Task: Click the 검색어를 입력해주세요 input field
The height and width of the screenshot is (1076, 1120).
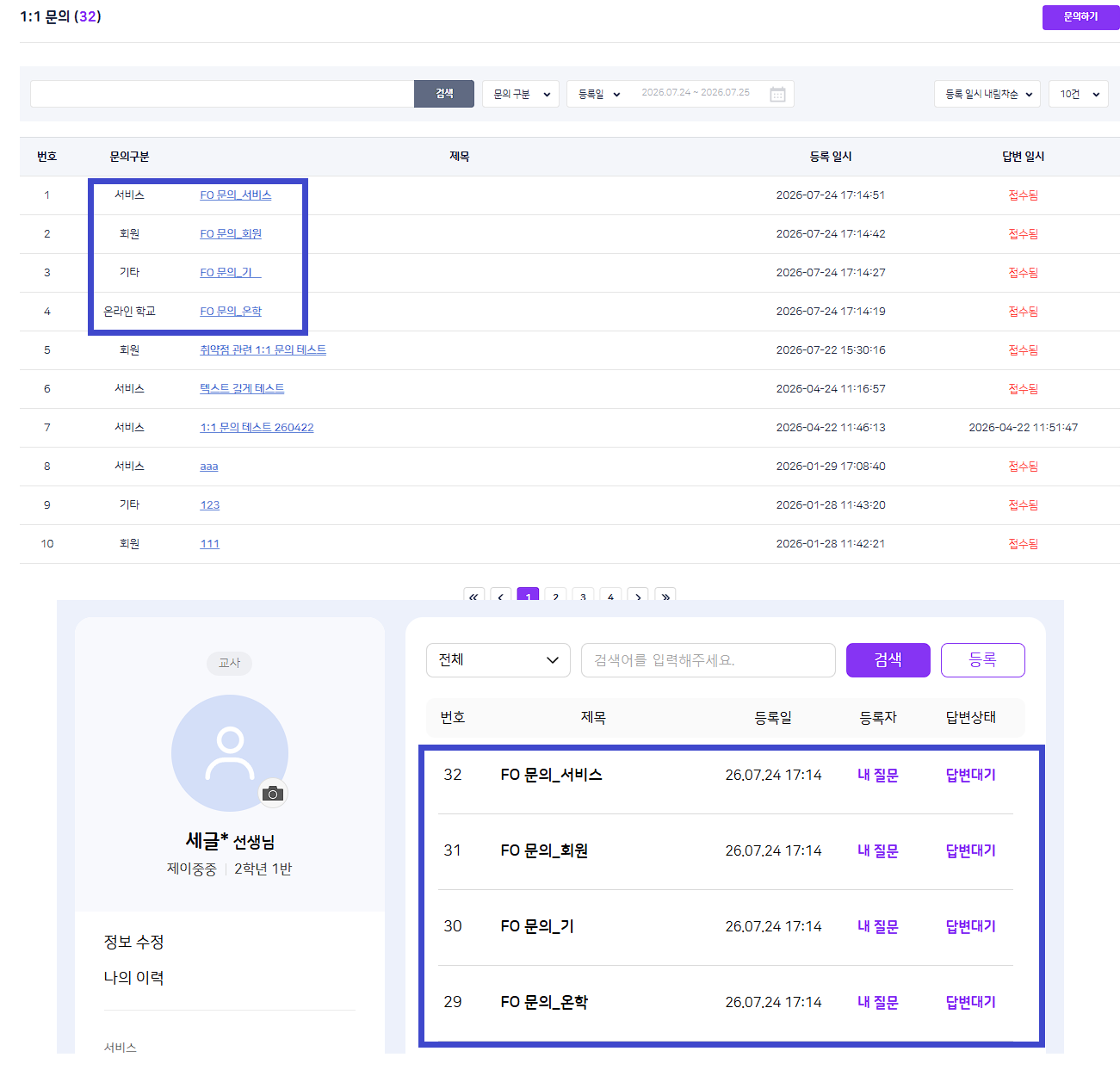Action: click(x=709, y=660)
